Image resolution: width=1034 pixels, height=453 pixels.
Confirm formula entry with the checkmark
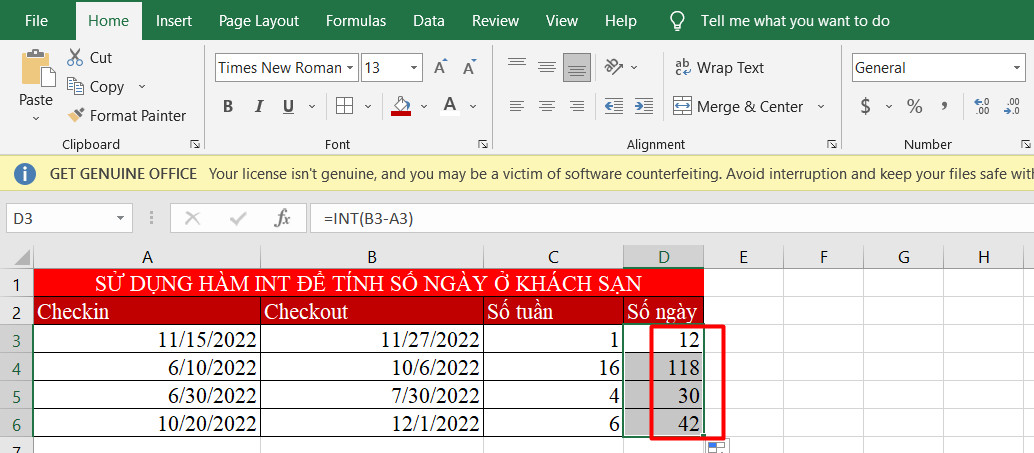point(237,218)
